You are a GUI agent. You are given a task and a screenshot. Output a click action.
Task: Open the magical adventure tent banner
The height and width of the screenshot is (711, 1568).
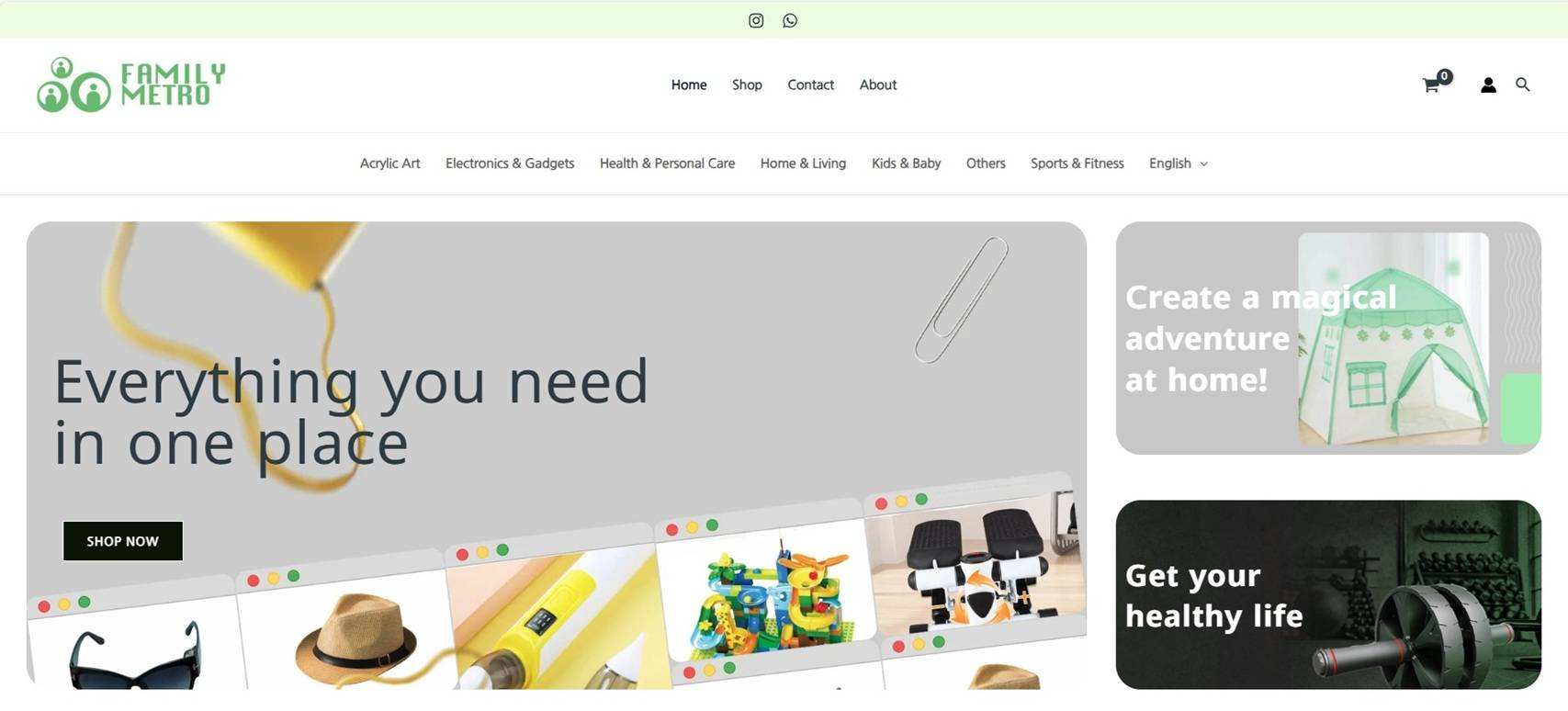point(1328,338)
